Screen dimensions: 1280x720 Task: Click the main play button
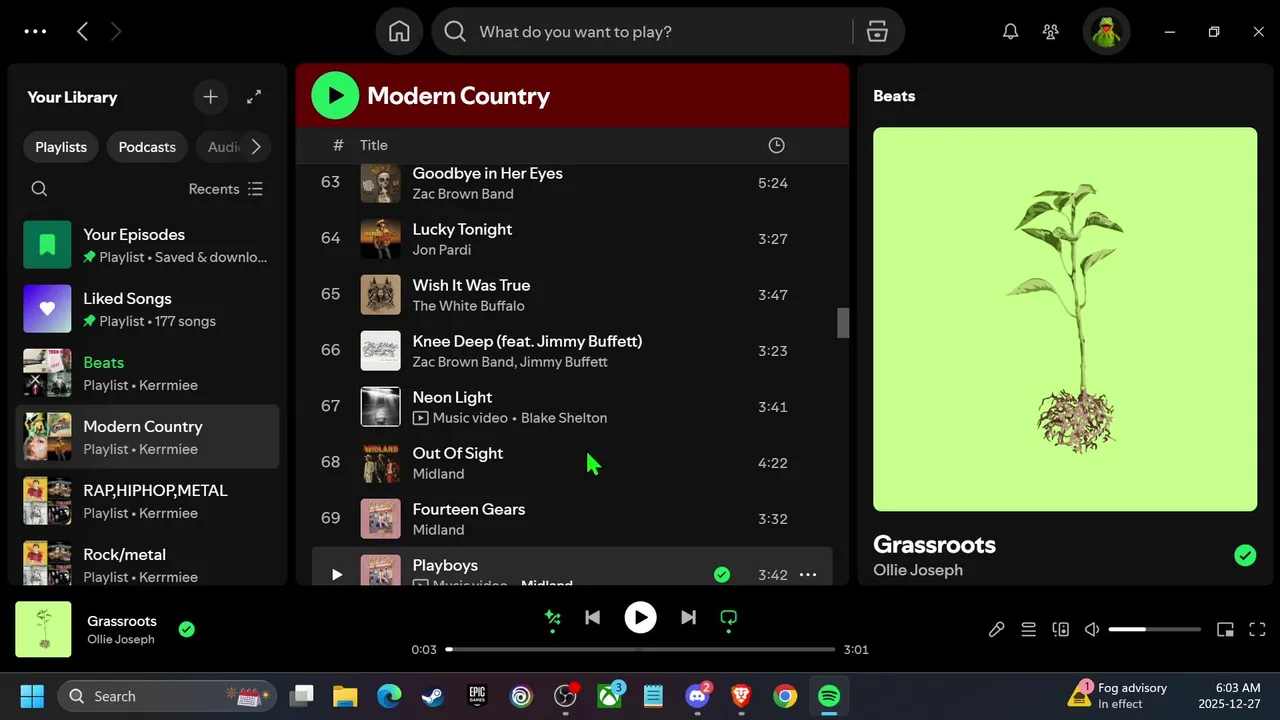click(640, 618)
